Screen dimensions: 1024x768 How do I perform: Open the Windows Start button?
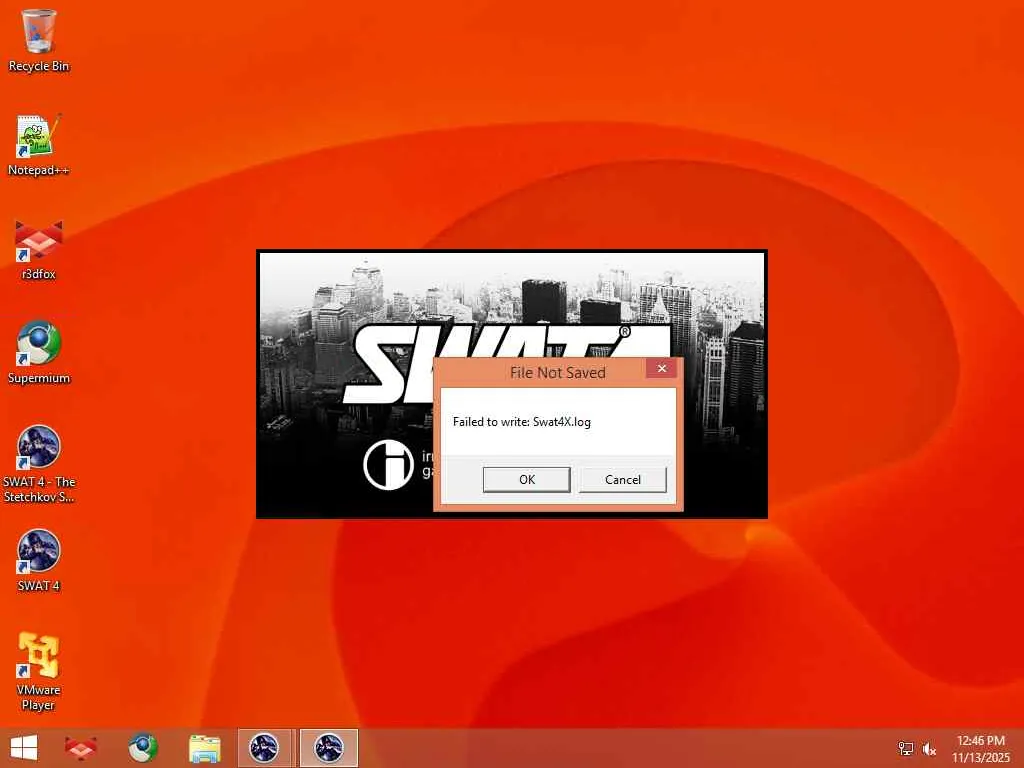click(24, 748)
